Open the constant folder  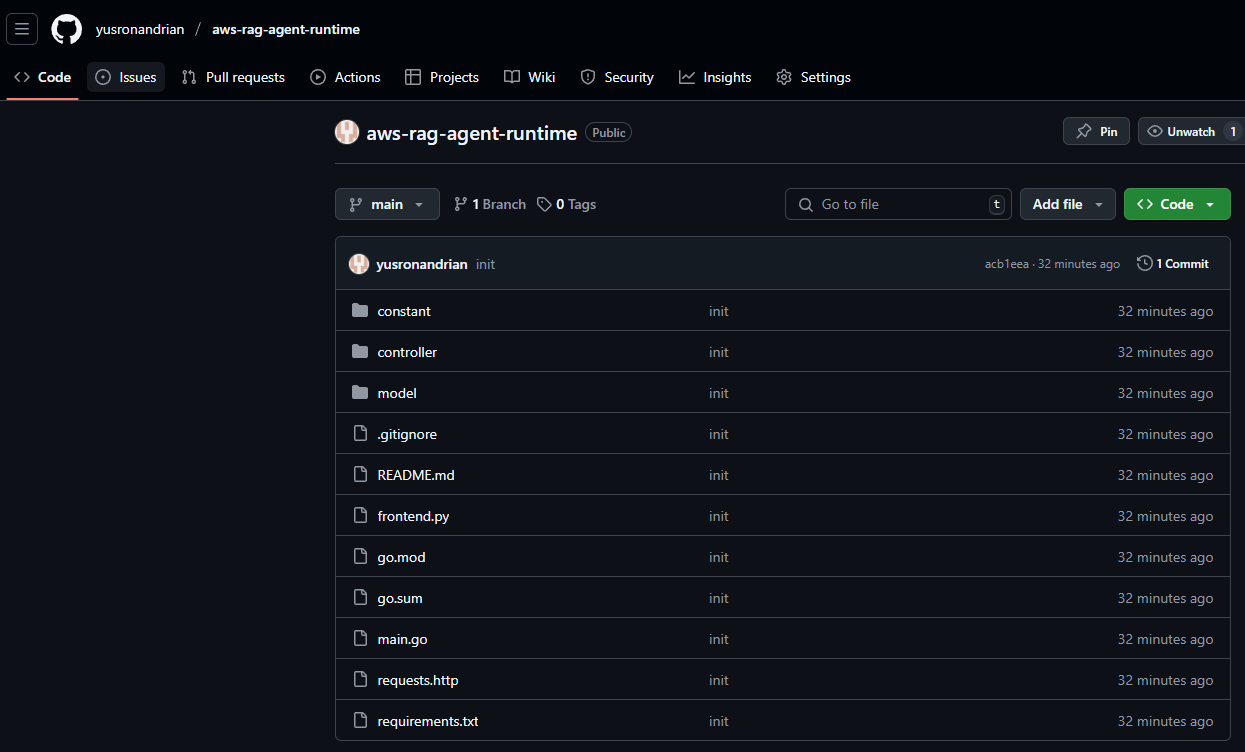tap(404, 311)
